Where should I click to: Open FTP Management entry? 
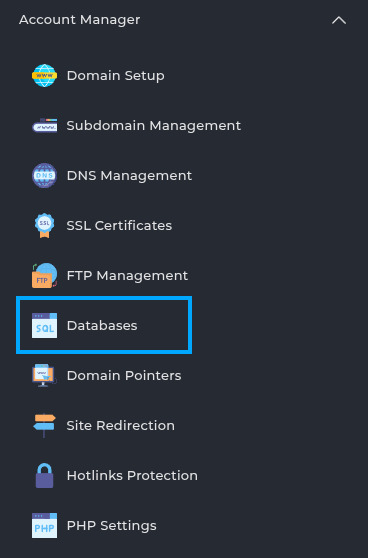(x=127, y=275)
